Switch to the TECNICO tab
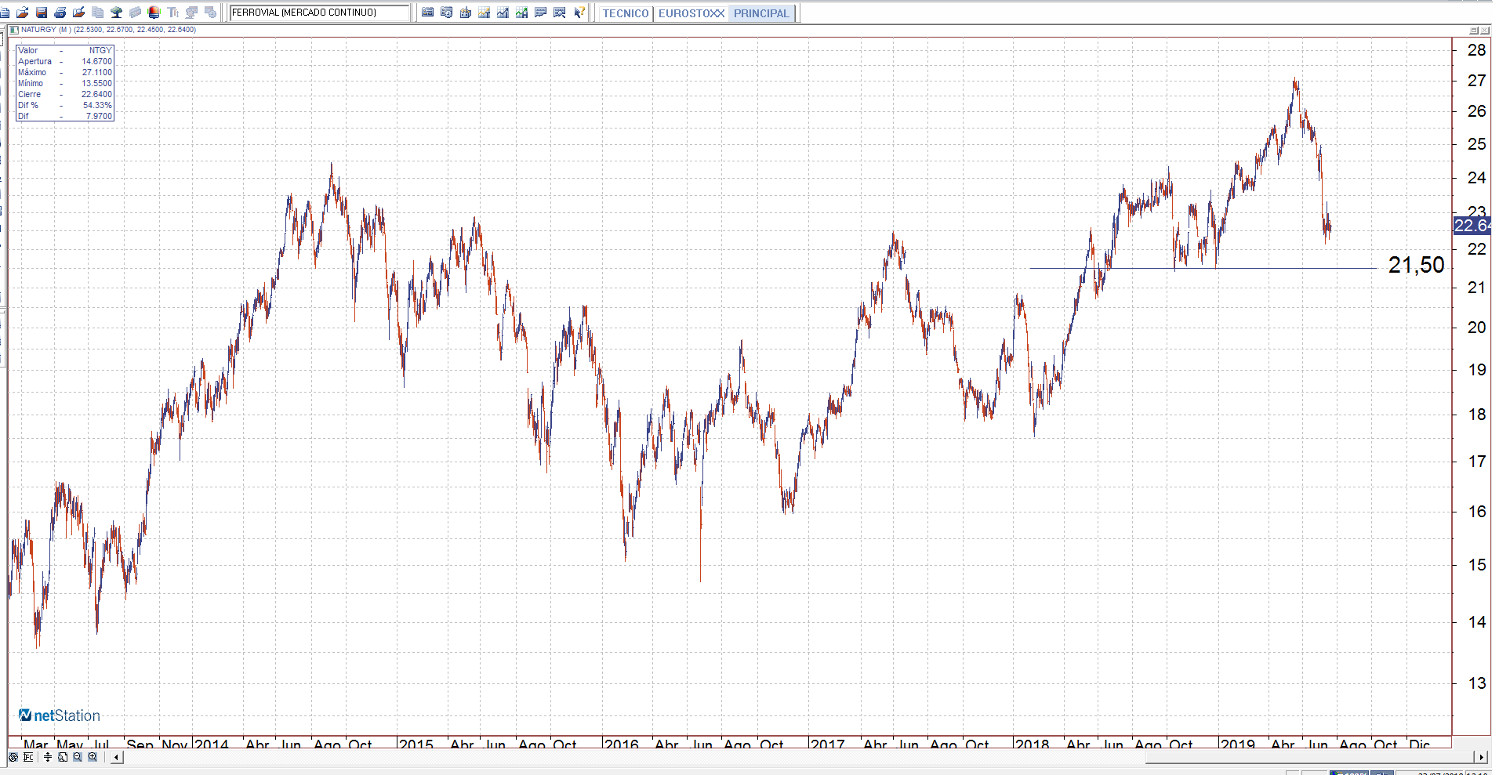1499x775 pixels. pyautogui.click(x=626, y=14)
